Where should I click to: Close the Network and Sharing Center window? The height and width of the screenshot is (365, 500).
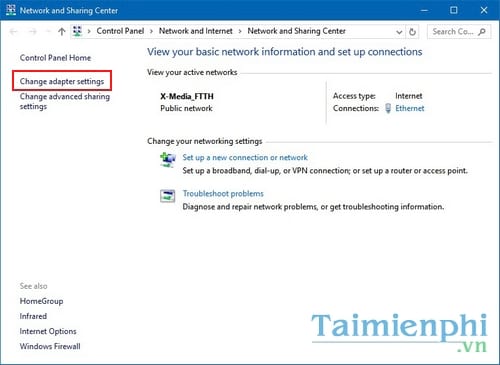pos(484,10)
